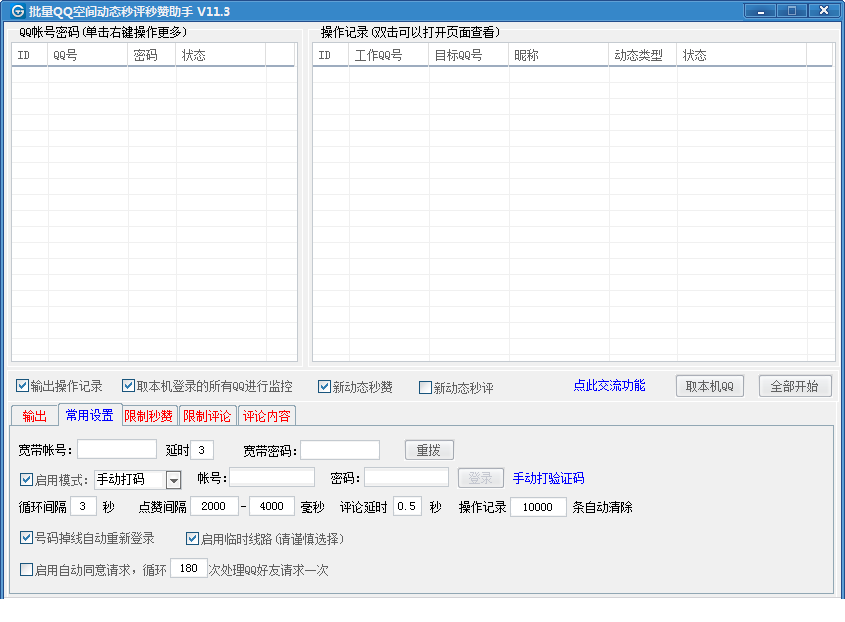Click the 重拨 button
This screenshot has height=622, width=845.
click(x=429, y=450)
